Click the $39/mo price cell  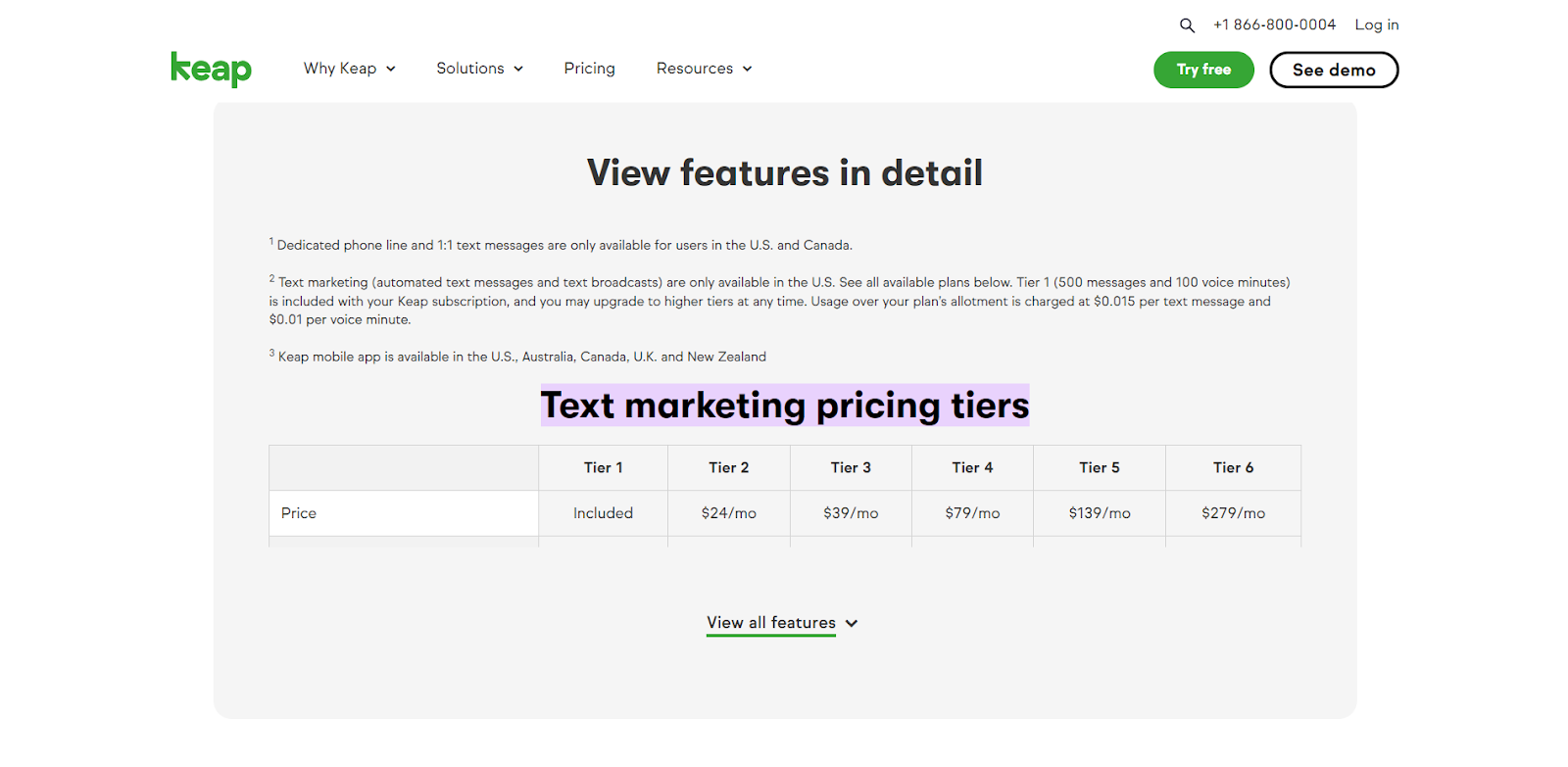pyautogui.click(x=851, y=513)
